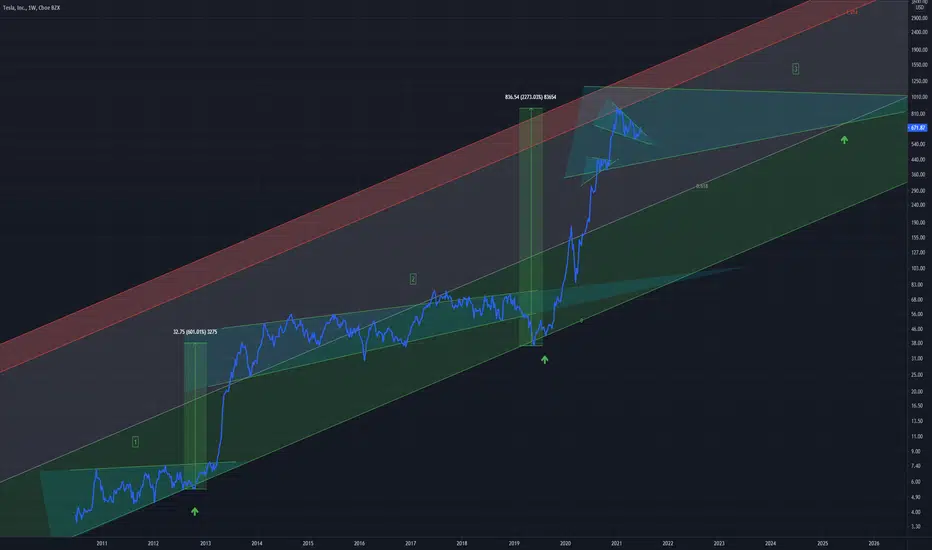Click the 13.50 price axis label
The image size is (932, 550).
click(x=917, y=421)
